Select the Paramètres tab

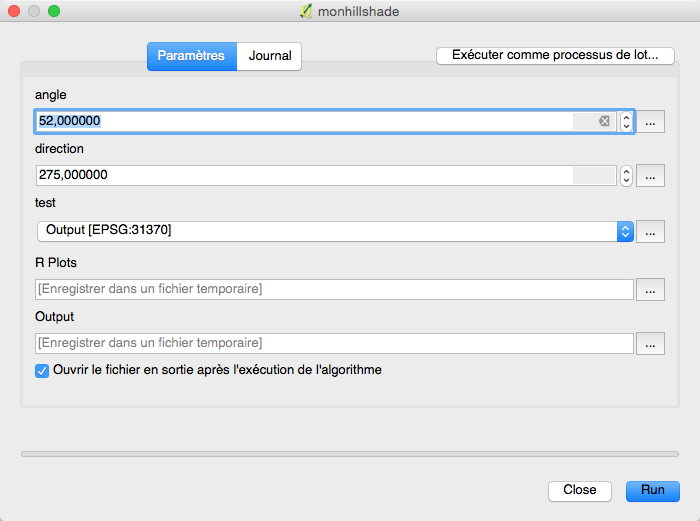click(191, 56)
